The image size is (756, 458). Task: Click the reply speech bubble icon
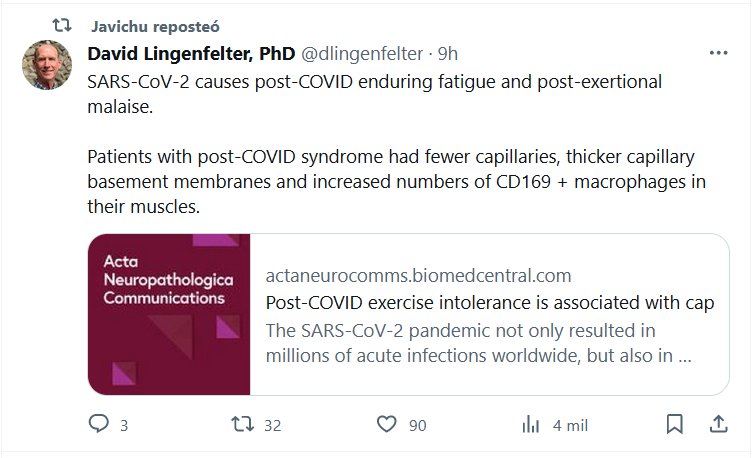(x=98, y=425)
